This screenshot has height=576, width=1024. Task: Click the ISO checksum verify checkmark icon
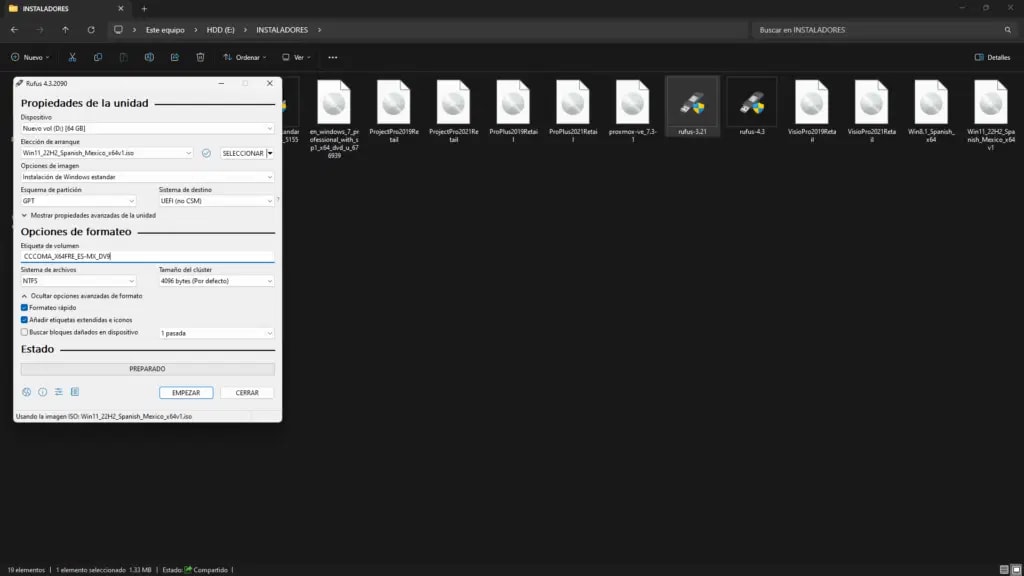[206, 153]
